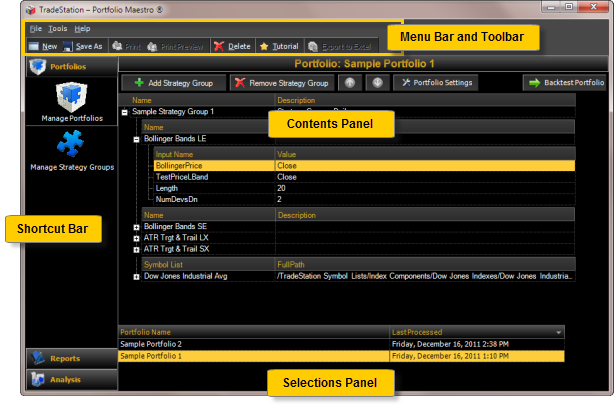Select the BollingerPrice input row
The width and height of the screenshot is (614, 404).
coord(364,166)
